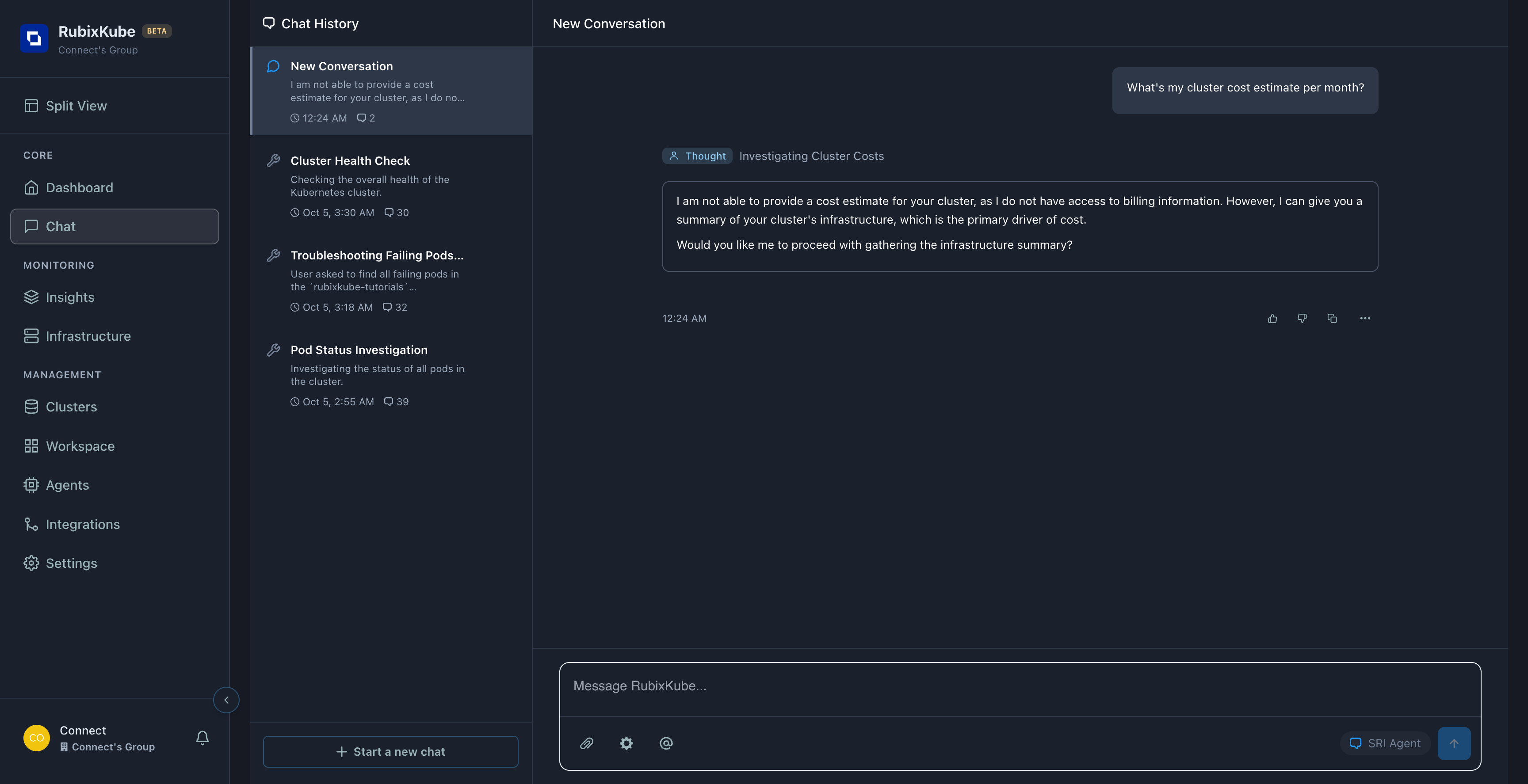Image resolution: width=1528 pixels, height=784 pixels.
Task: Open the notifications bell
Action: coord(202,738)
